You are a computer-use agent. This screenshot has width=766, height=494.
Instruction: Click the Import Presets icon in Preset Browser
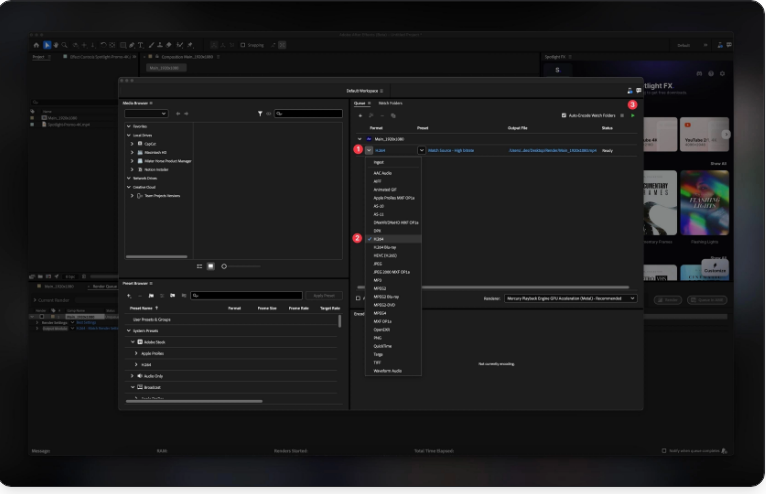pyautogui.click(x=172, y=296)
